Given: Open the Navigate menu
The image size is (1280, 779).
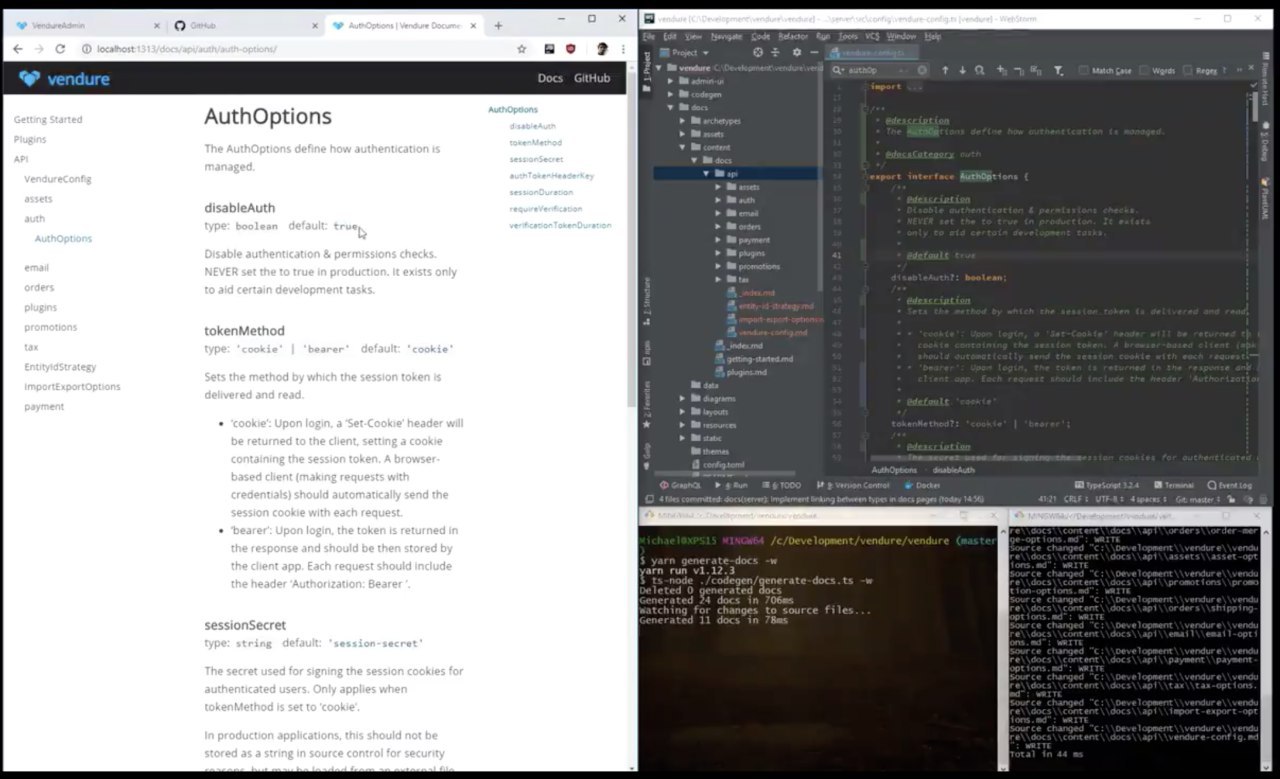Looking at the screenshot, I should (x=726, y=36).
